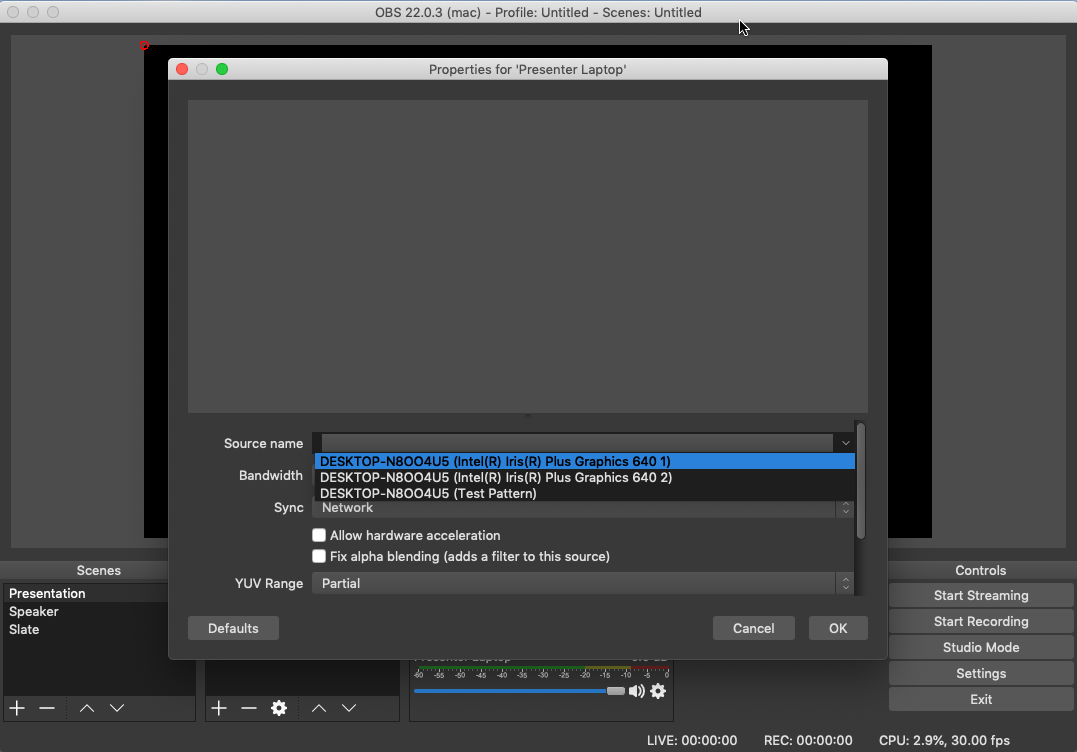1077x752 pixels.
Task: Remove selected scene with minus icon
Action: pyautogui.click(x=47, y=708)
